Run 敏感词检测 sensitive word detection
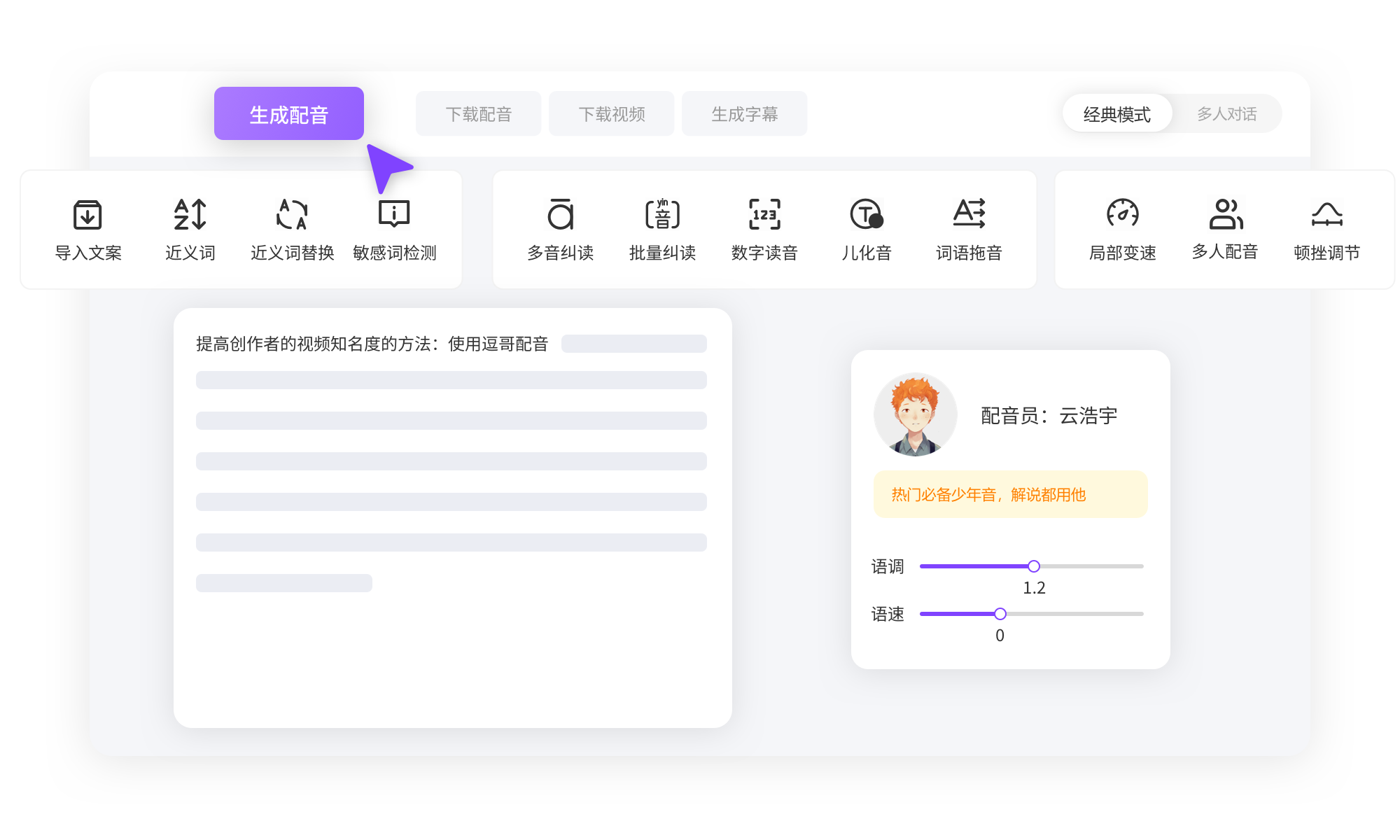Viewport: 1400px width, 840px height. click(394, 229)
